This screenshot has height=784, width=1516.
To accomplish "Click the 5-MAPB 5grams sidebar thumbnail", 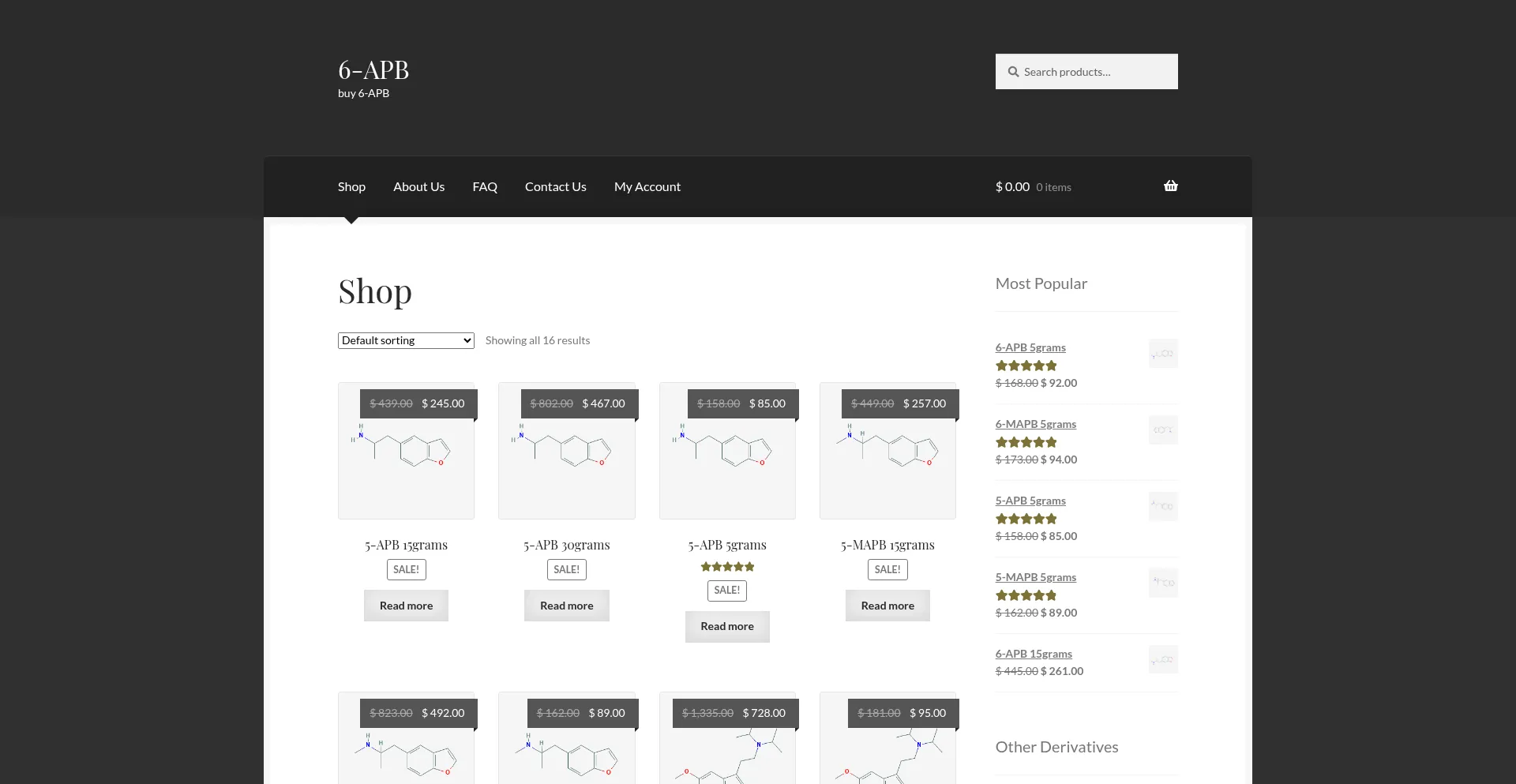I will 1163,583.
